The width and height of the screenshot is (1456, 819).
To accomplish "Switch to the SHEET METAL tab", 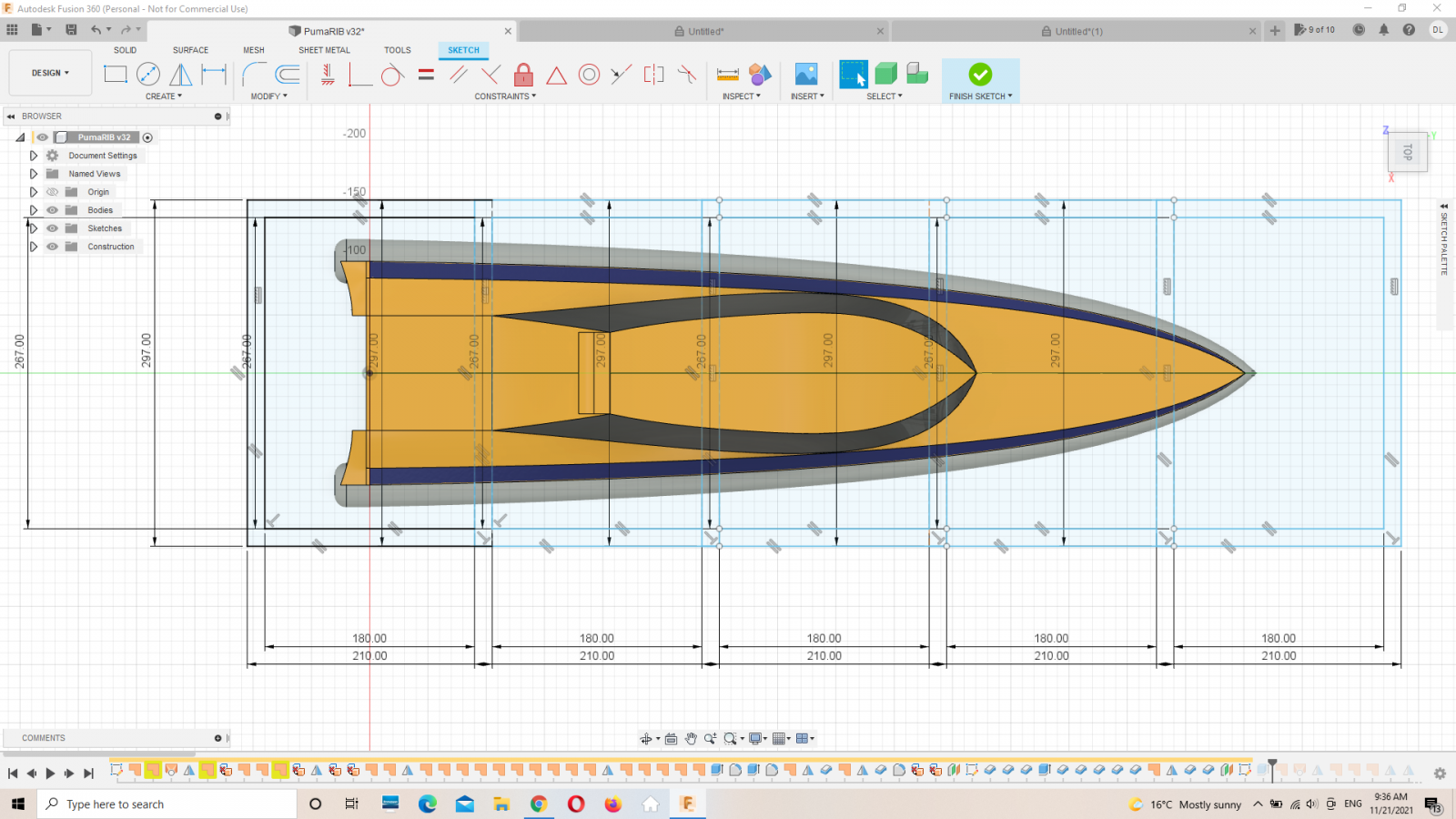I will click(324, 50).
